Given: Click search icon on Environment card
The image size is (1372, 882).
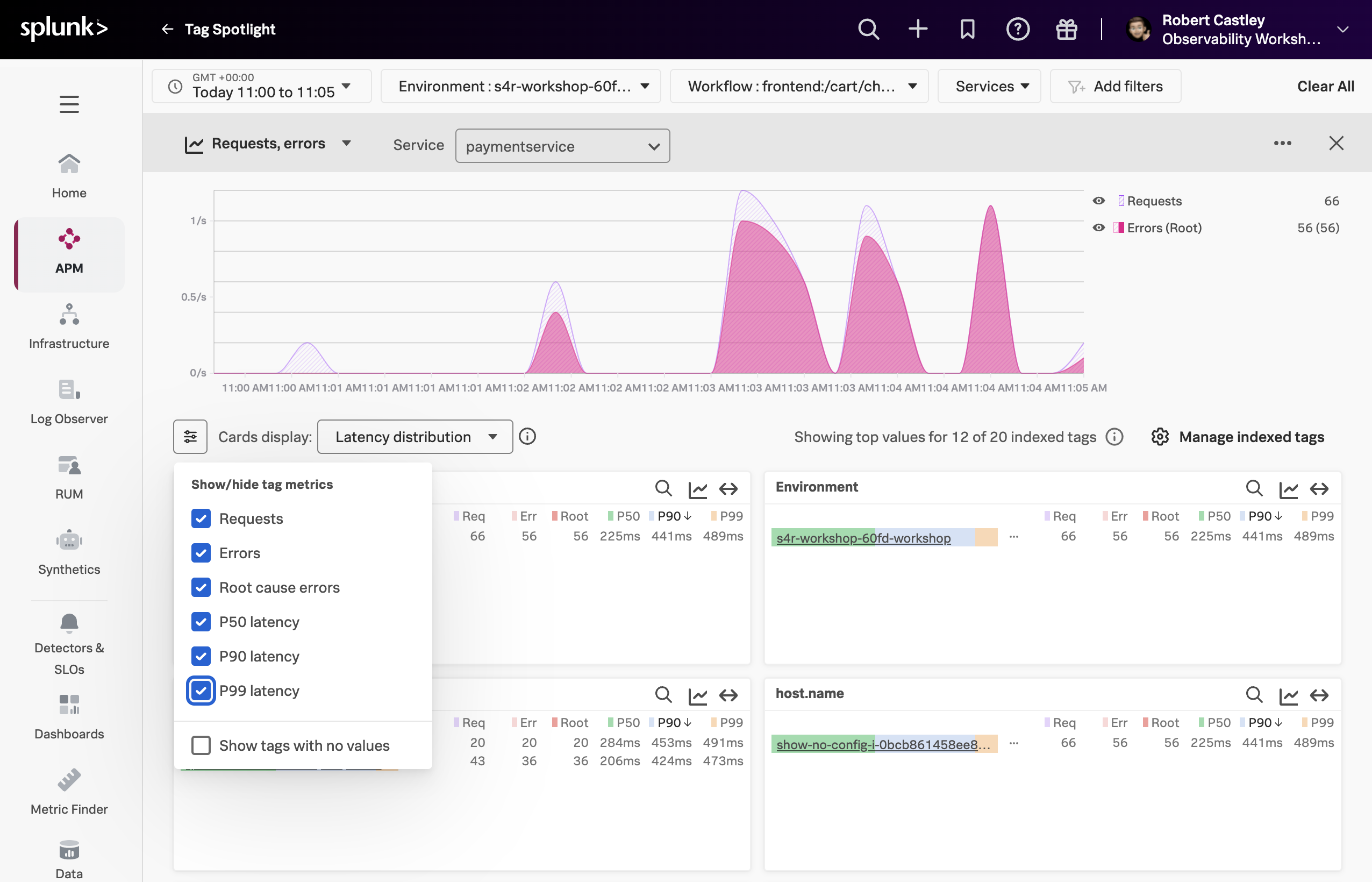Looking at the screenshot, I should click(1254, 488).
